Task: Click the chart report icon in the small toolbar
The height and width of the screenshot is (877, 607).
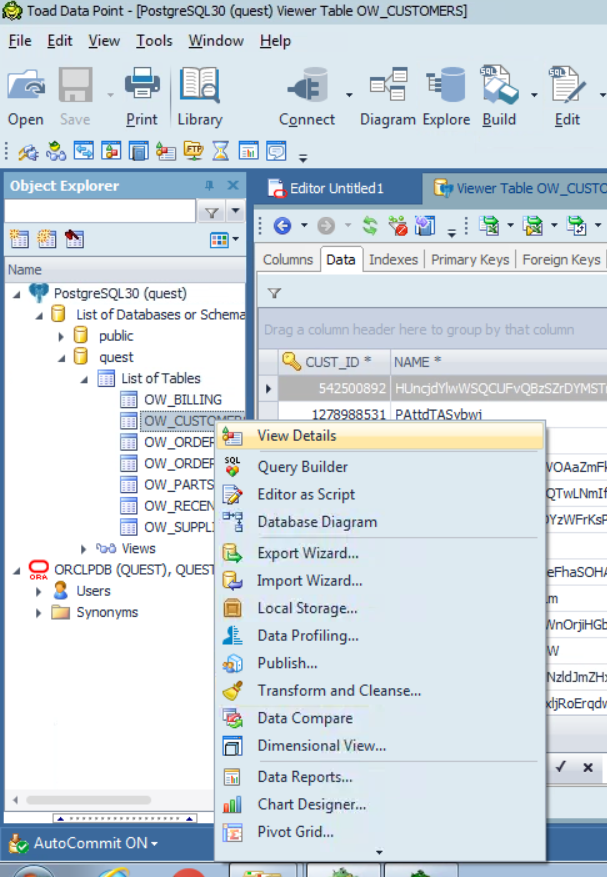Action: click(248, 151)
